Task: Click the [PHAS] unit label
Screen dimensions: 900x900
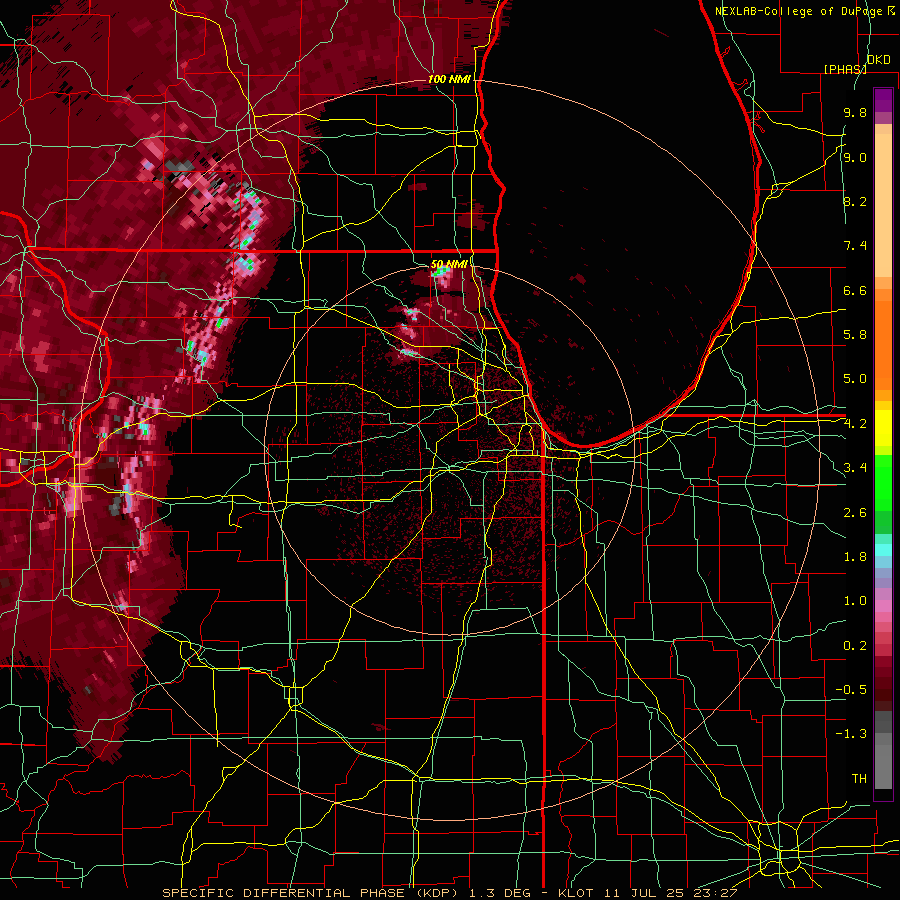Action: pyautogui.click(x=845, y=69)
